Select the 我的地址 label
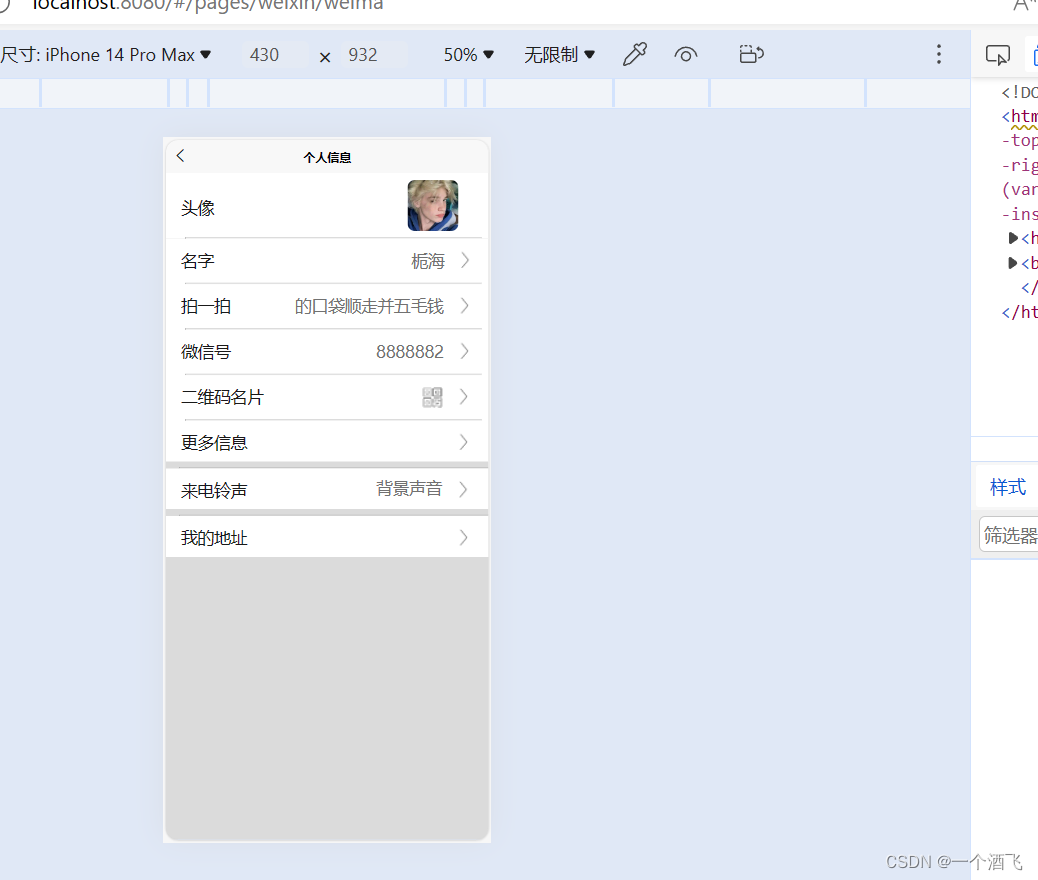 click(x=214, y=538)
